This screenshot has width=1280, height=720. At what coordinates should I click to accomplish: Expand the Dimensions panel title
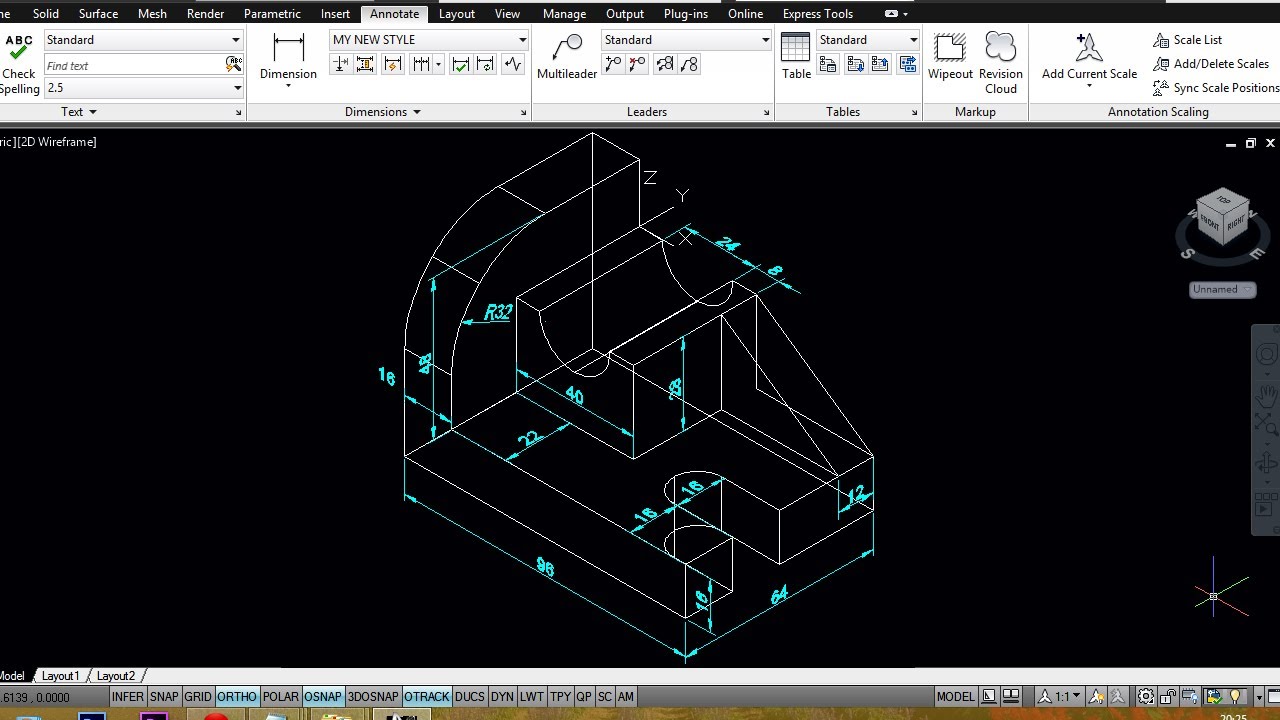point(383,112)
